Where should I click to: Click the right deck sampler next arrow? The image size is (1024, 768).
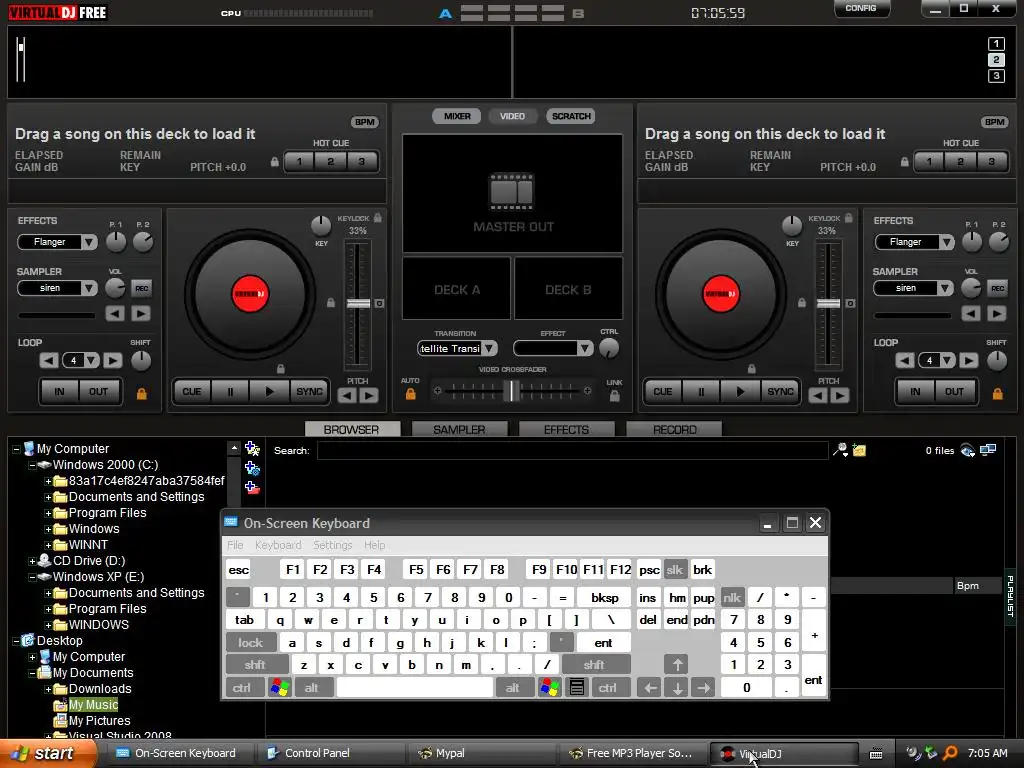(997, 313)
